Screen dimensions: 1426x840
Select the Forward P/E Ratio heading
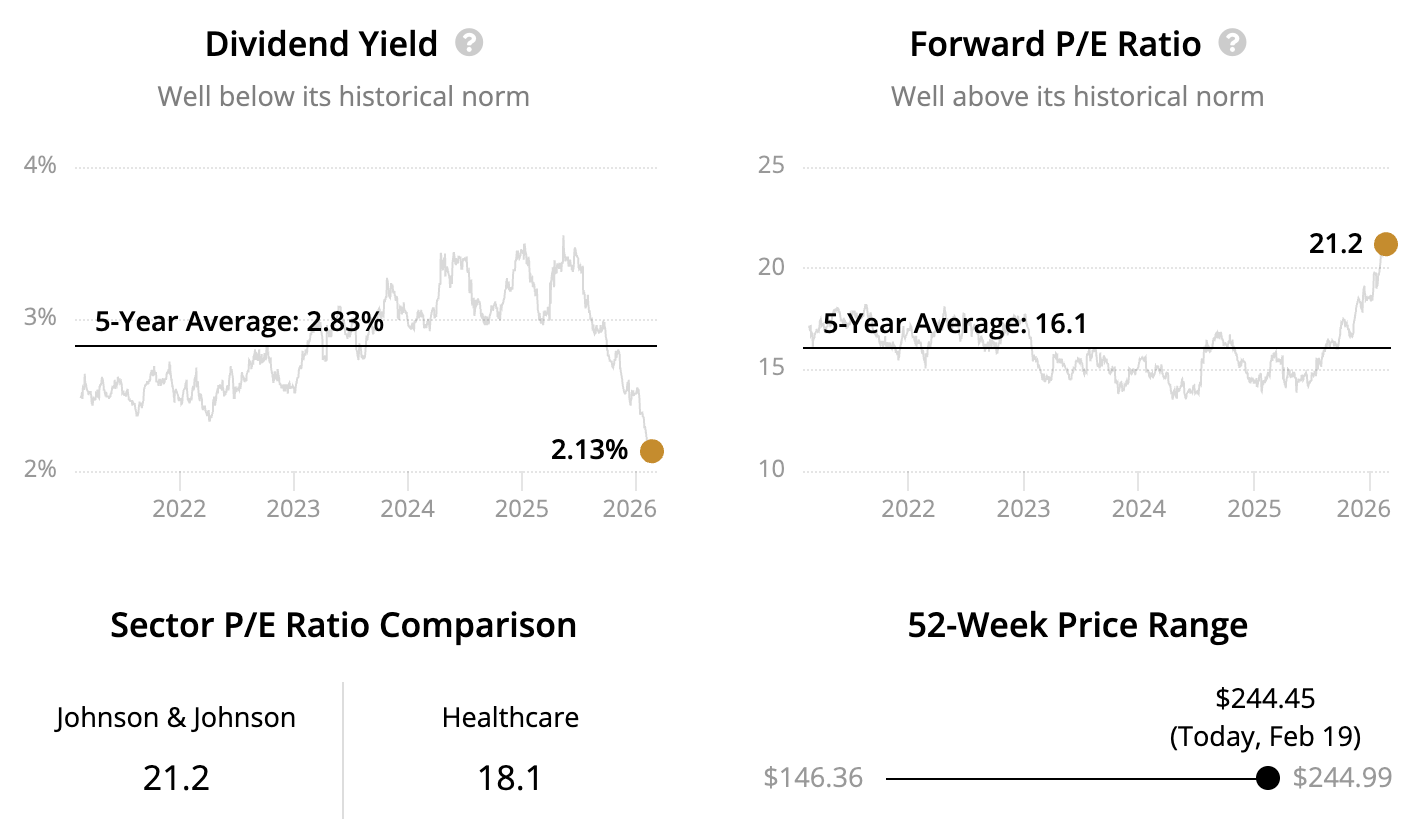pos(1055,44)
